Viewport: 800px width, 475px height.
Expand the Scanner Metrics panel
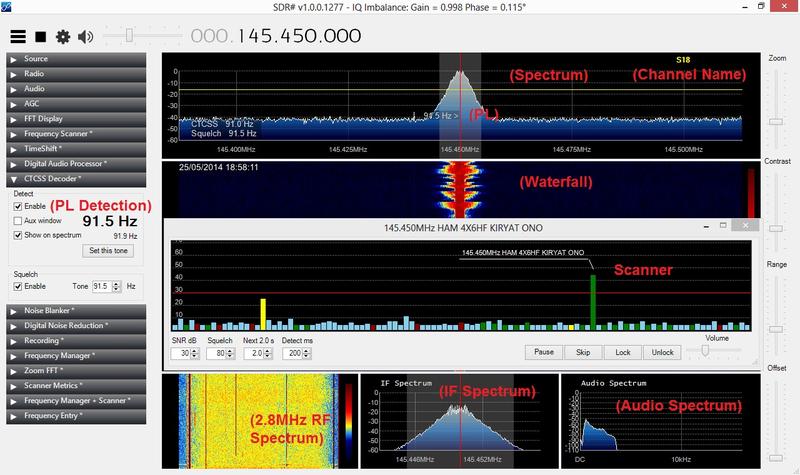(76, 386)
